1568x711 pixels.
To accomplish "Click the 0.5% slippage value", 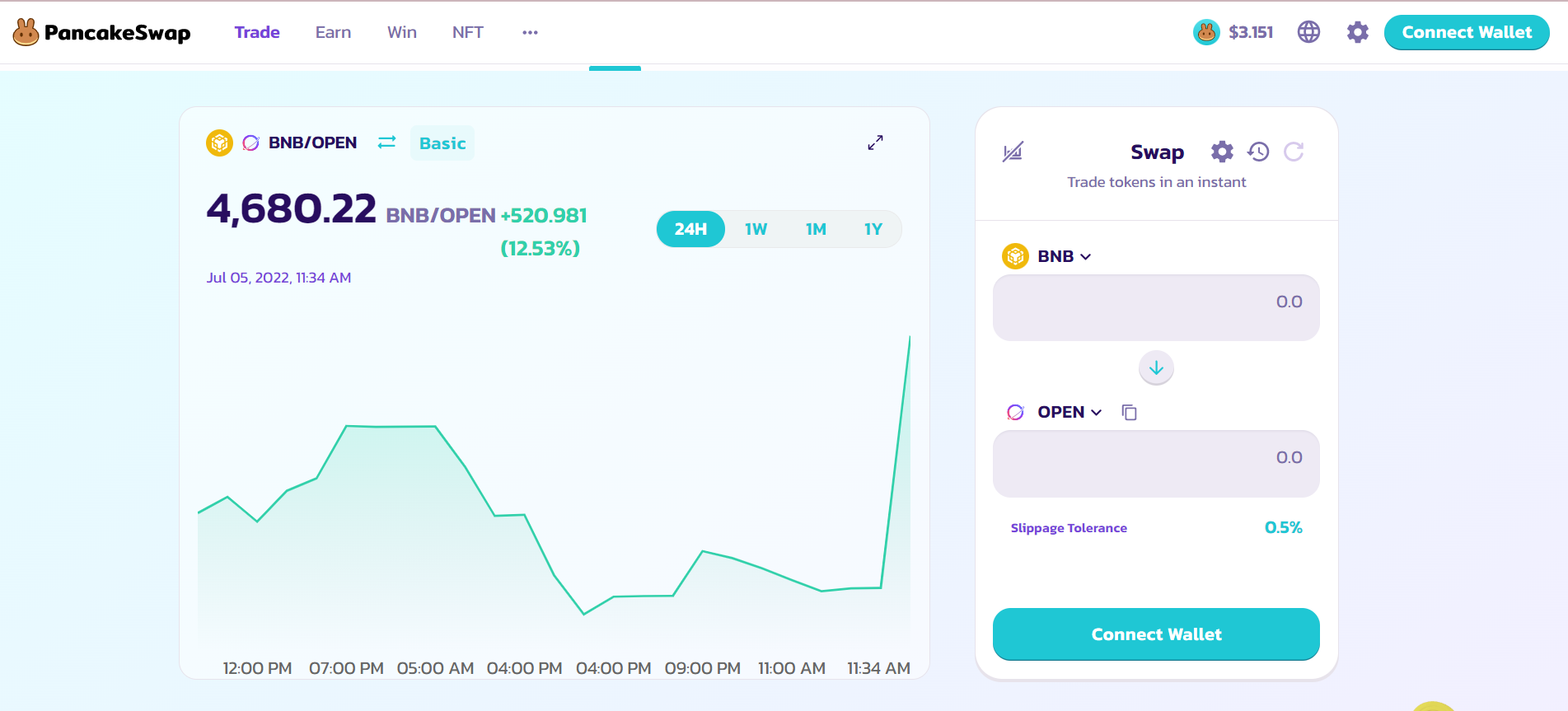I will click(1283, 527).
